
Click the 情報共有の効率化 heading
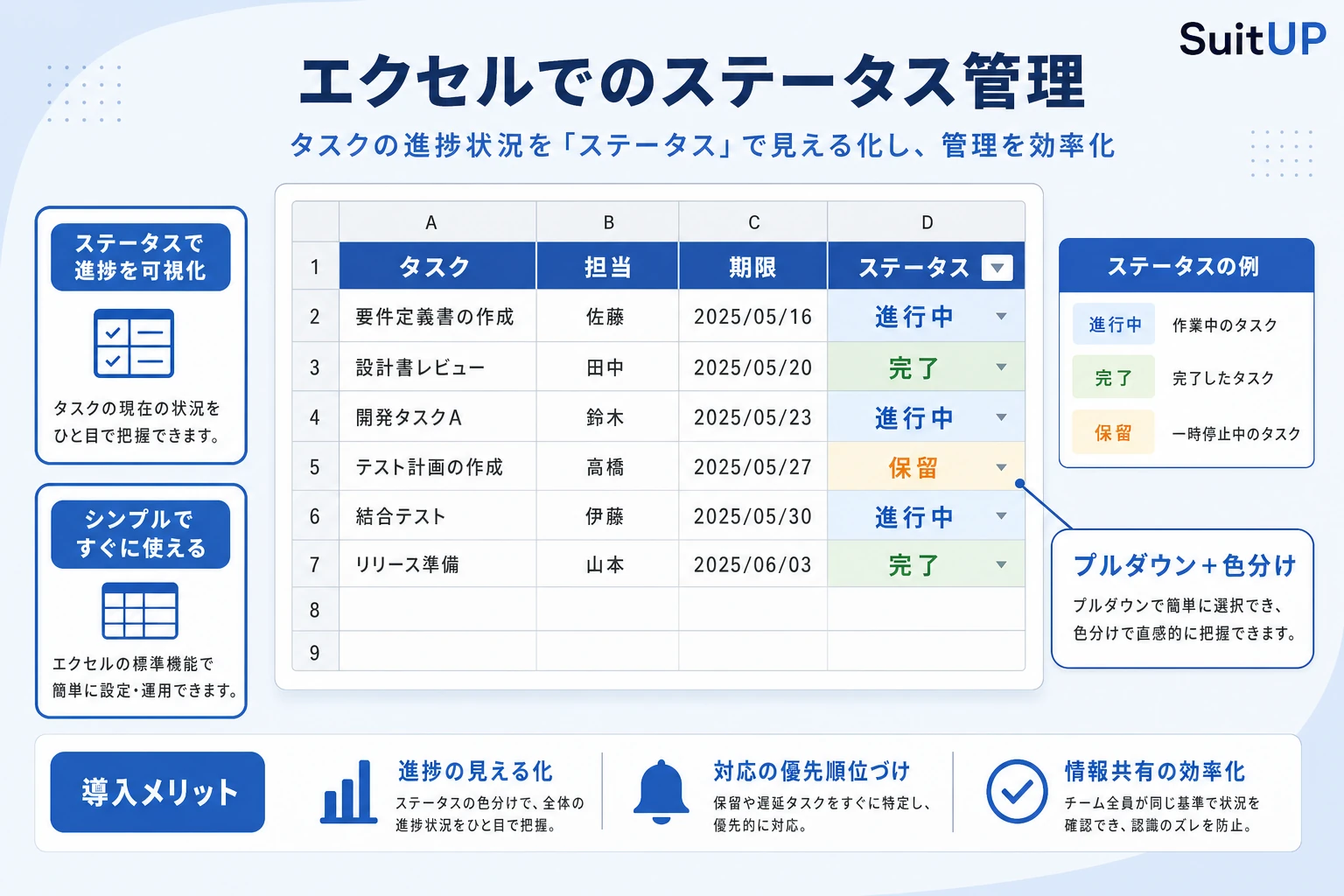1154,771
